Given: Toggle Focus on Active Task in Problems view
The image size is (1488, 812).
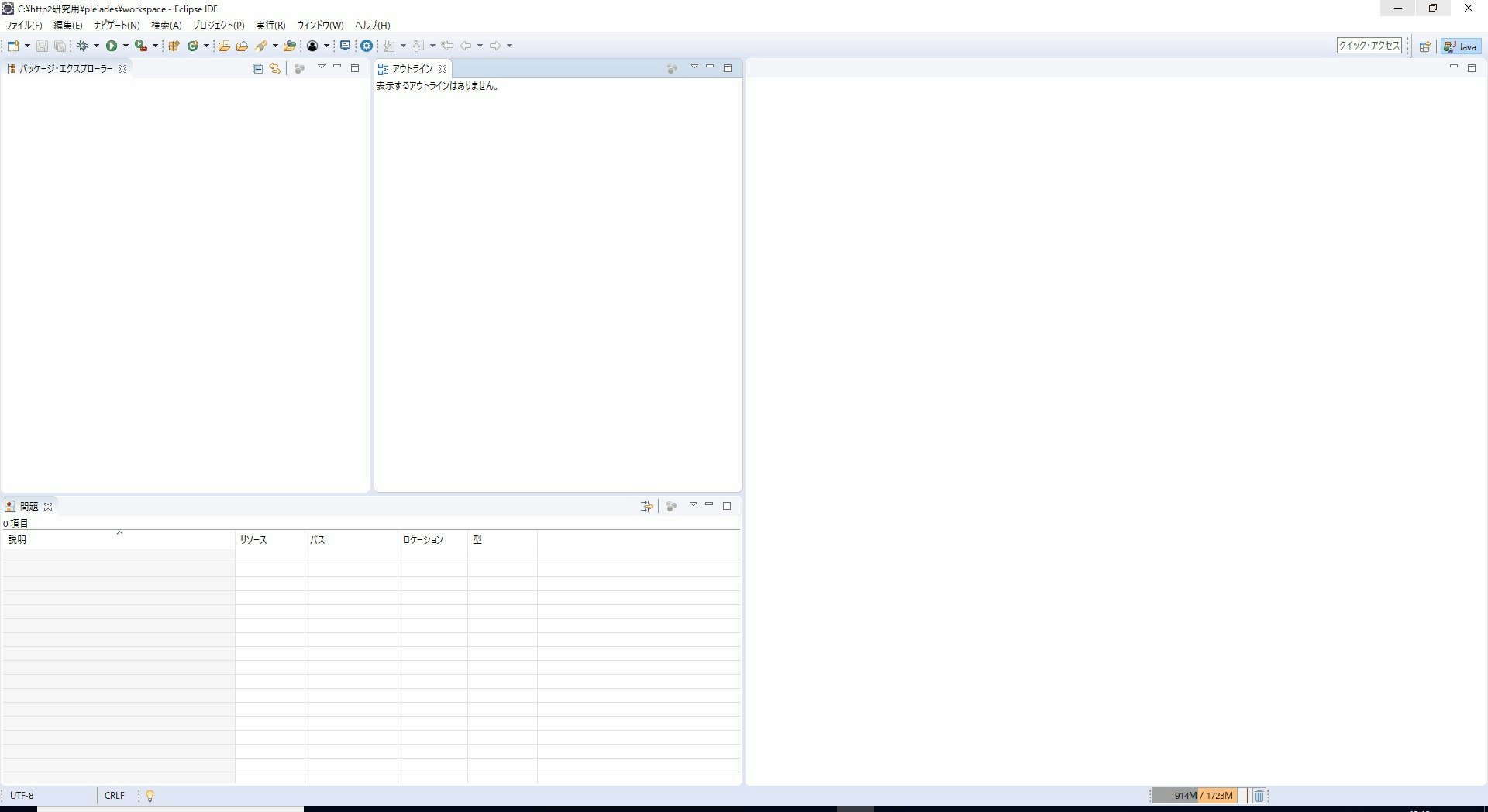Looking at the screenshot, I should pyautogui.click(x=672, y=506).
